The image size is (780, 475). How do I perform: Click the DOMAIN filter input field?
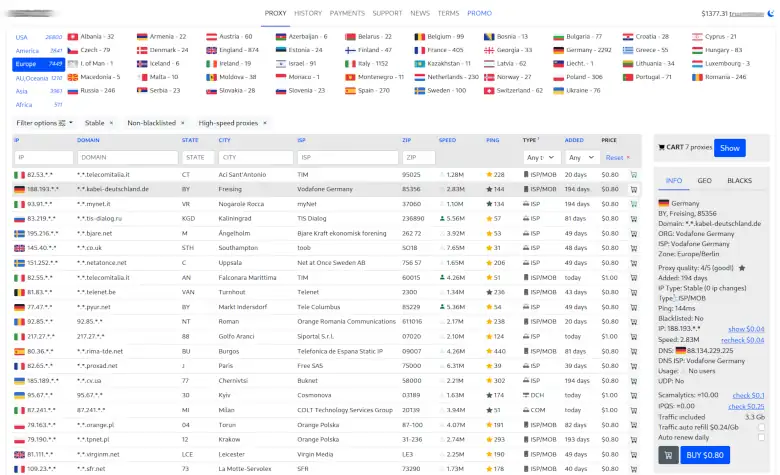[126, 157]
